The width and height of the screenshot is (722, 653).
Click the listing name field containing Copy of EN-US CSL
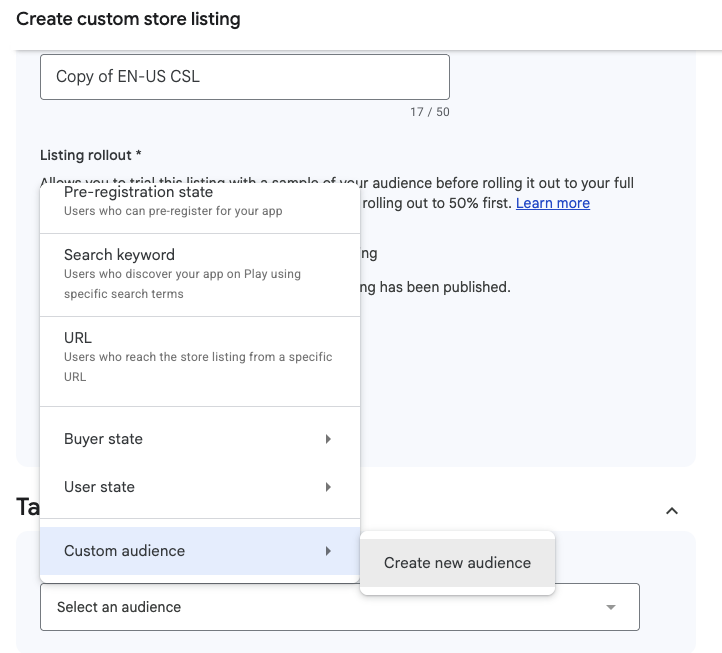pos(245,77)
